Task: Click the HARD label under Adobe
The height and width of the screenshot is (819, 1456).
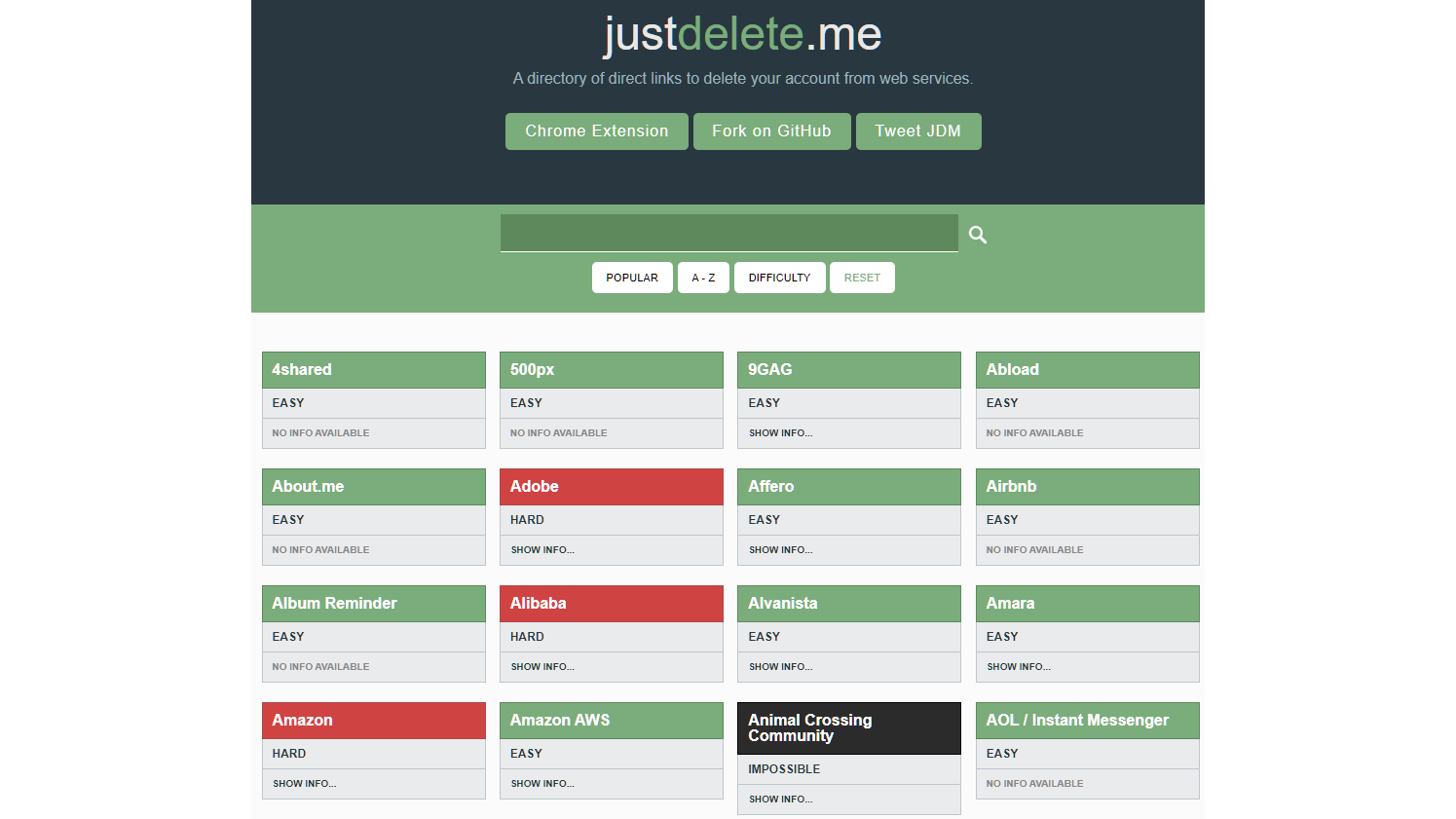Action: click(x=527, y=520)
